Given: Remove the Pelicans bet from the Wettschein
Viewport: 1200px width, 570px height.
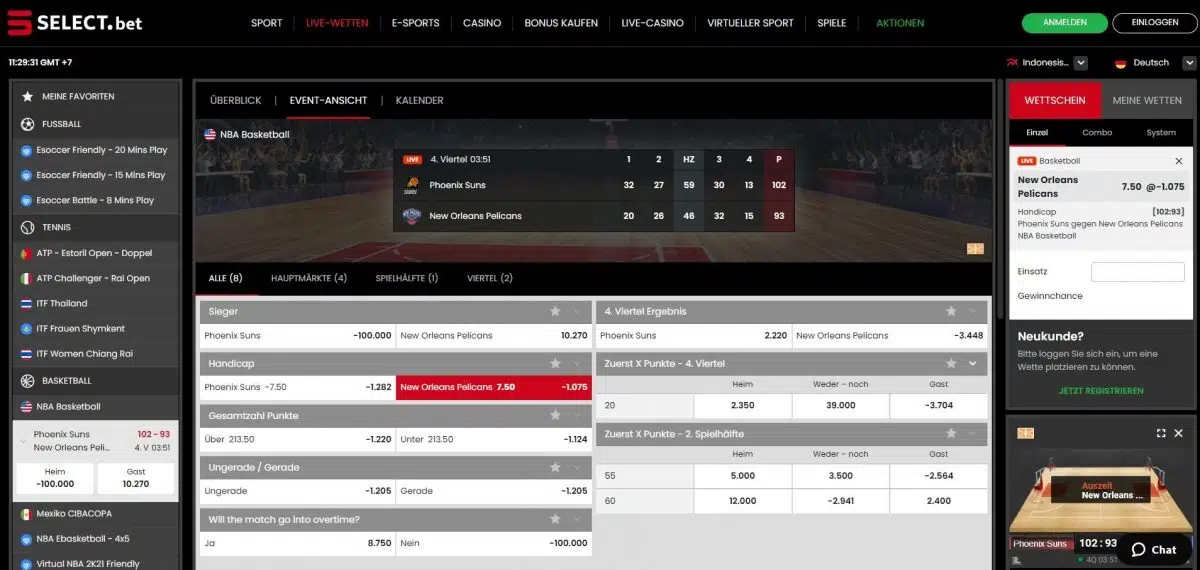Looking at the screenshot, I should click(1178, 160).
